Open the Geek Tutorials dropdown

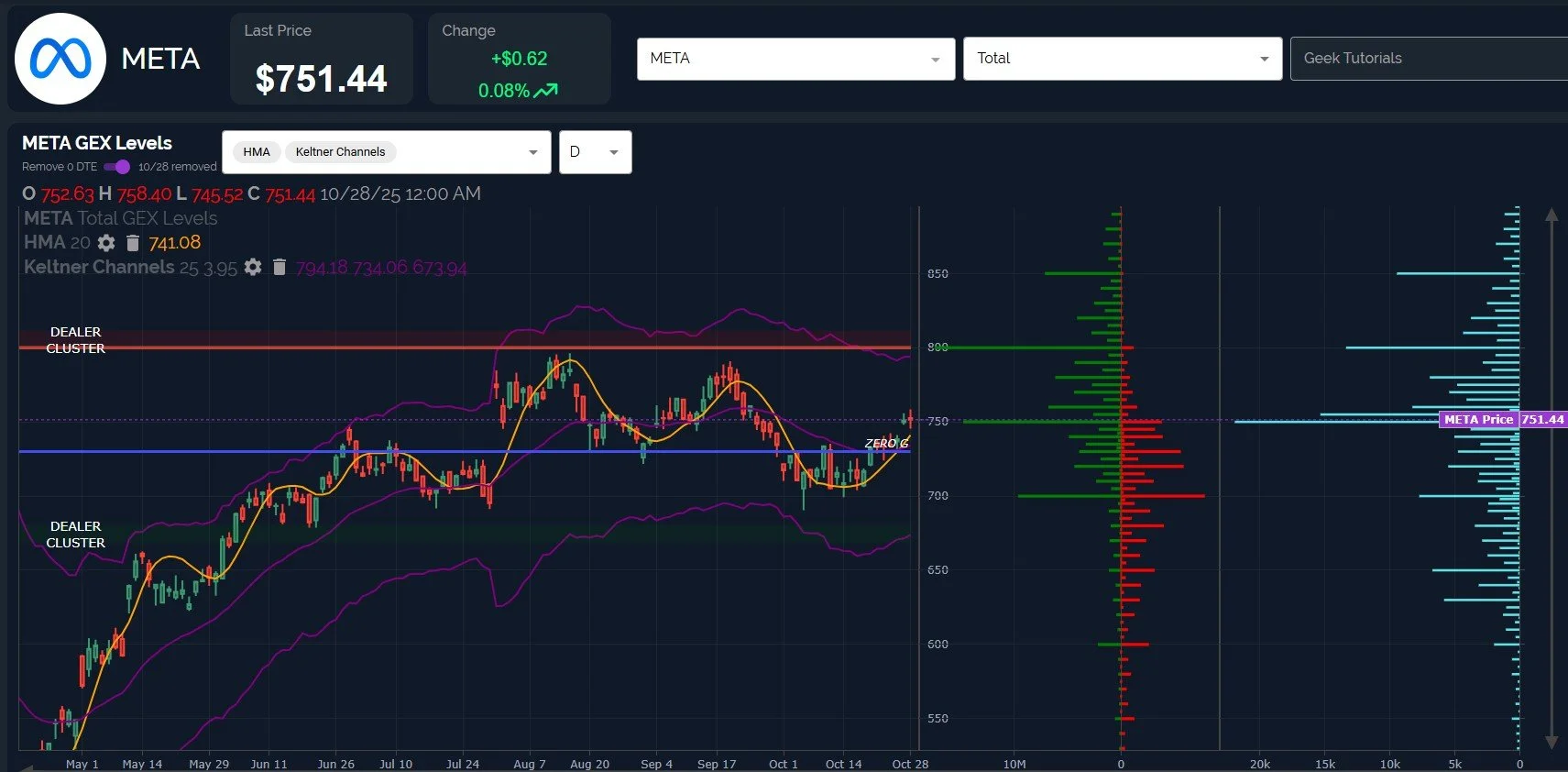[x=1429, y=59]
